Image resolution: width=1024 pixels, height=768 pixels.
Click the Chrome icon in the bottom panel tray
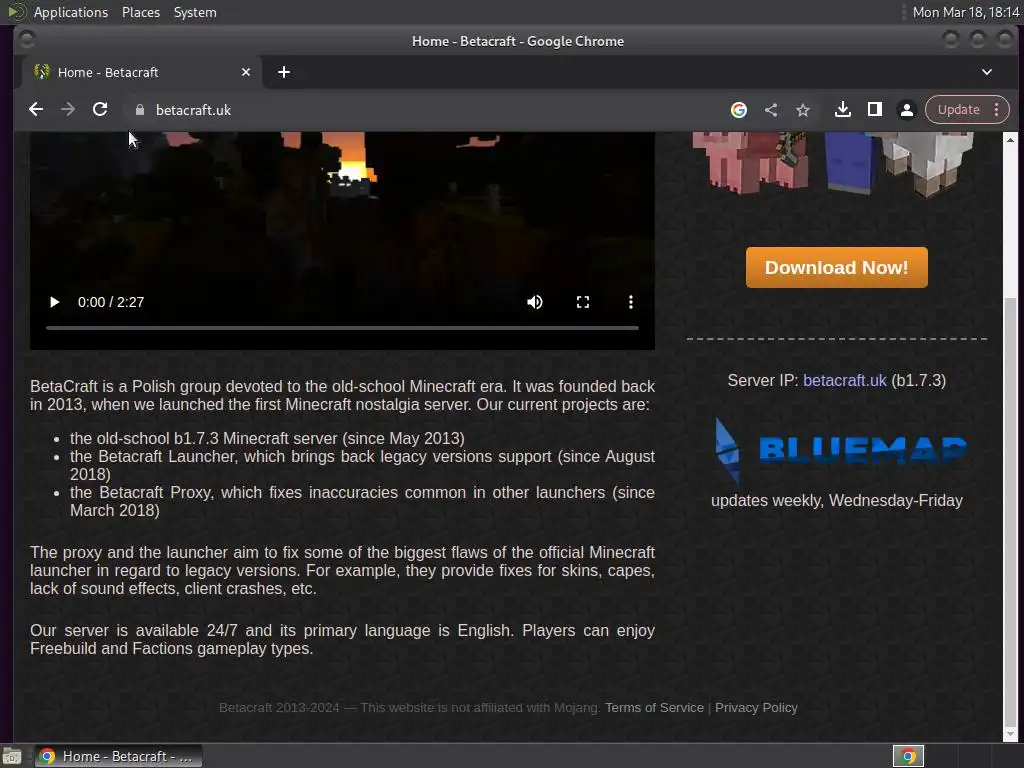pyautogui.click(x=908, y=756)
